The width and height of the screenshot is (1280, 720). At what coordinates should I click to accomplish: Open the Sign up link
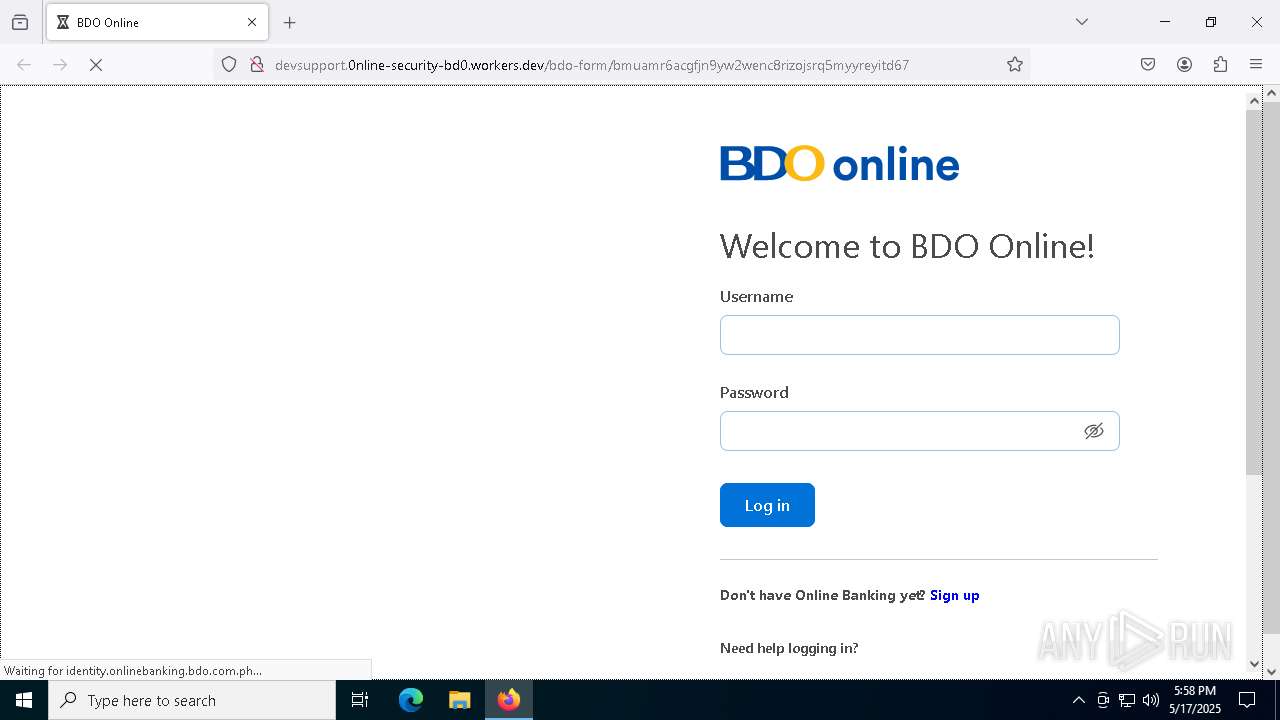click(x=954, y=595)
